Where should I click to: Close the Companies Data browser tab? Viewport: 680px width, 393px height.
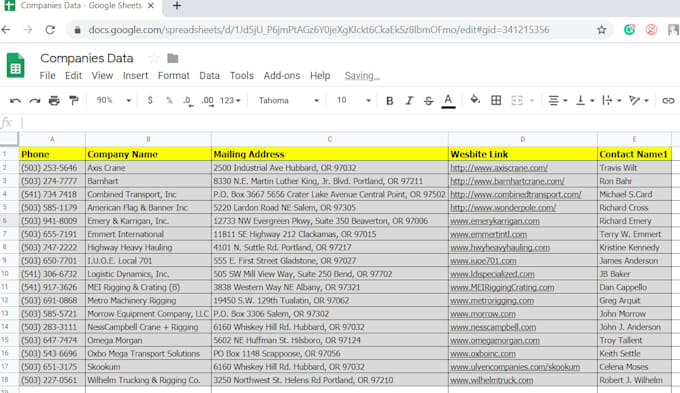click(x=150, y=6)
